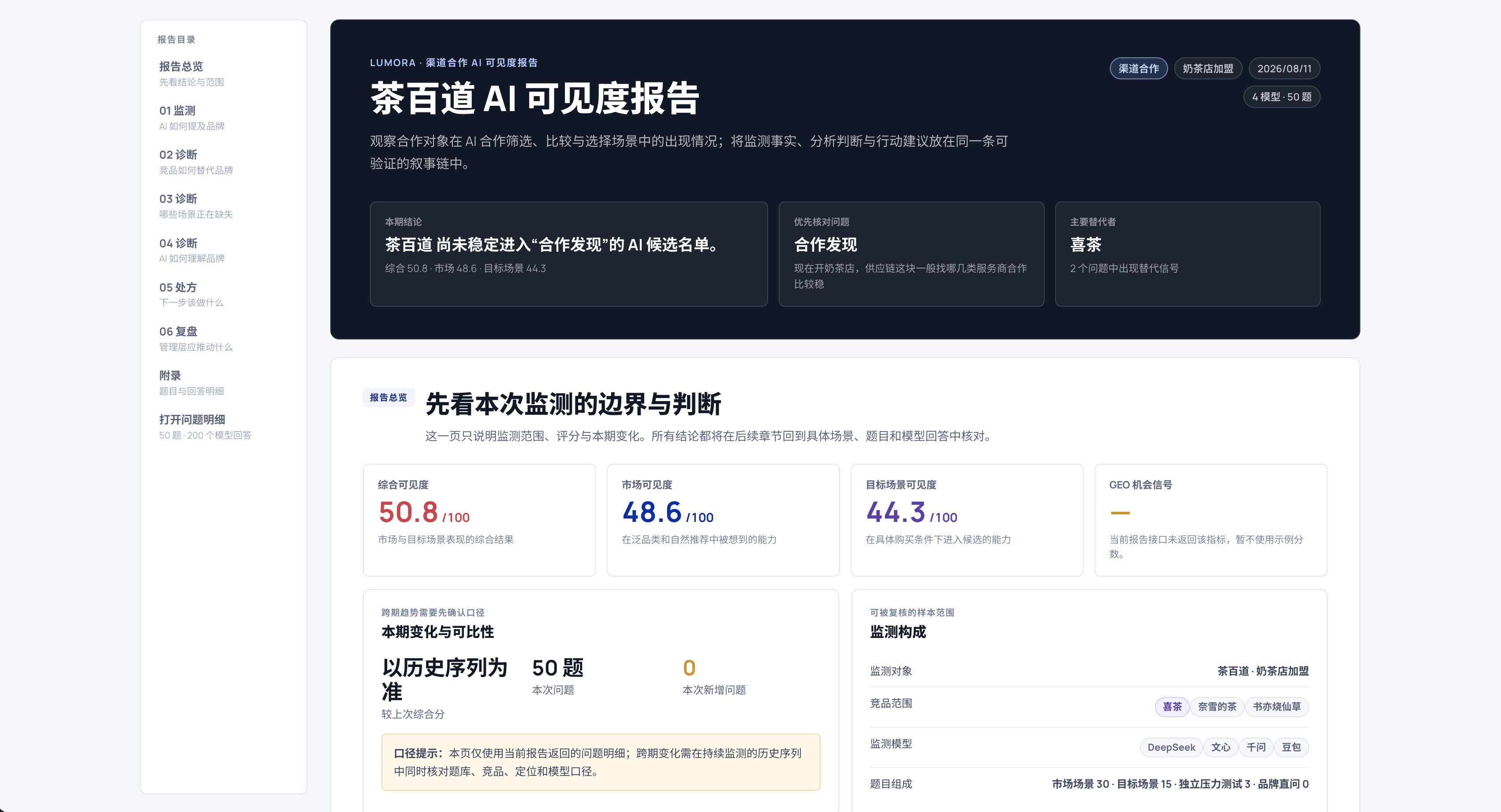Click the 以历史序列为准 text
Image resolution: width=1501 pixels, height=812 pixels.
click(x=444, y=680)
